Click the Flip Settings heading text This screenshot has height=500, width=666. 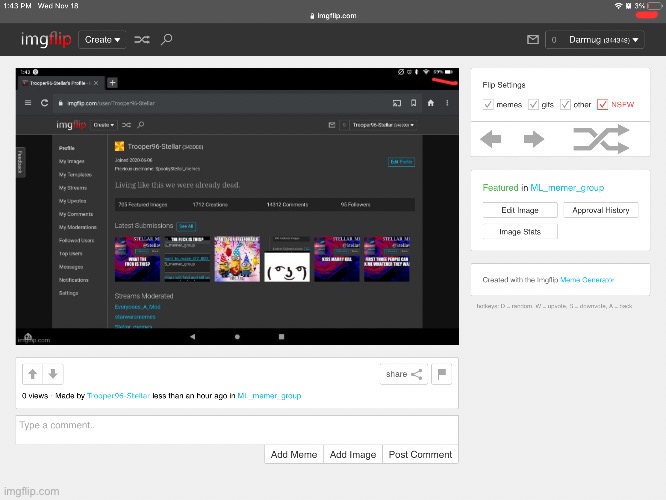pyautogui.click(x=504, y=85)
